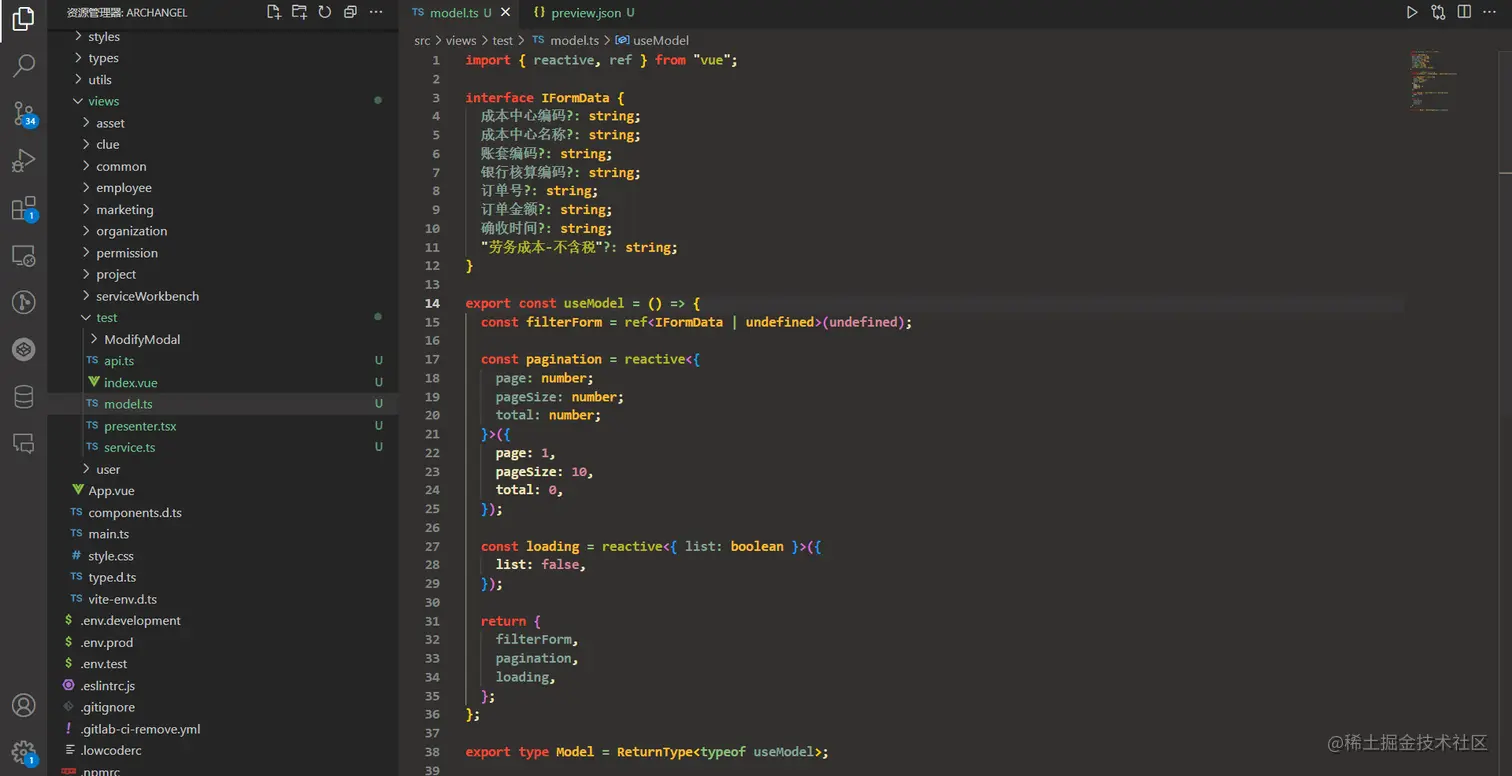This screenshot has height=776, width=1512.
Task: Collapse the views folder
Action: [x=222, y=101]
